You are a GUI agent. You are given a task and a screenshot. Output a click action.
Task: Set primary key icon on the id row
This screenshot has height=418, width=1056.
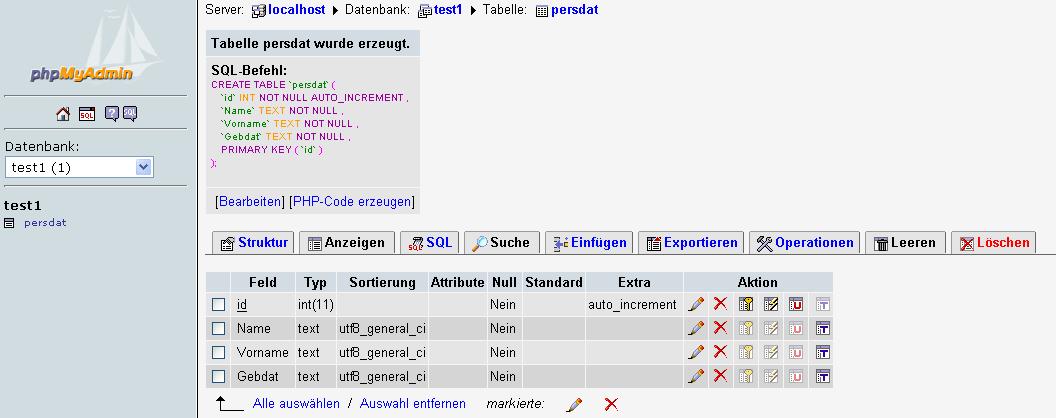click(x=746, y=304)
